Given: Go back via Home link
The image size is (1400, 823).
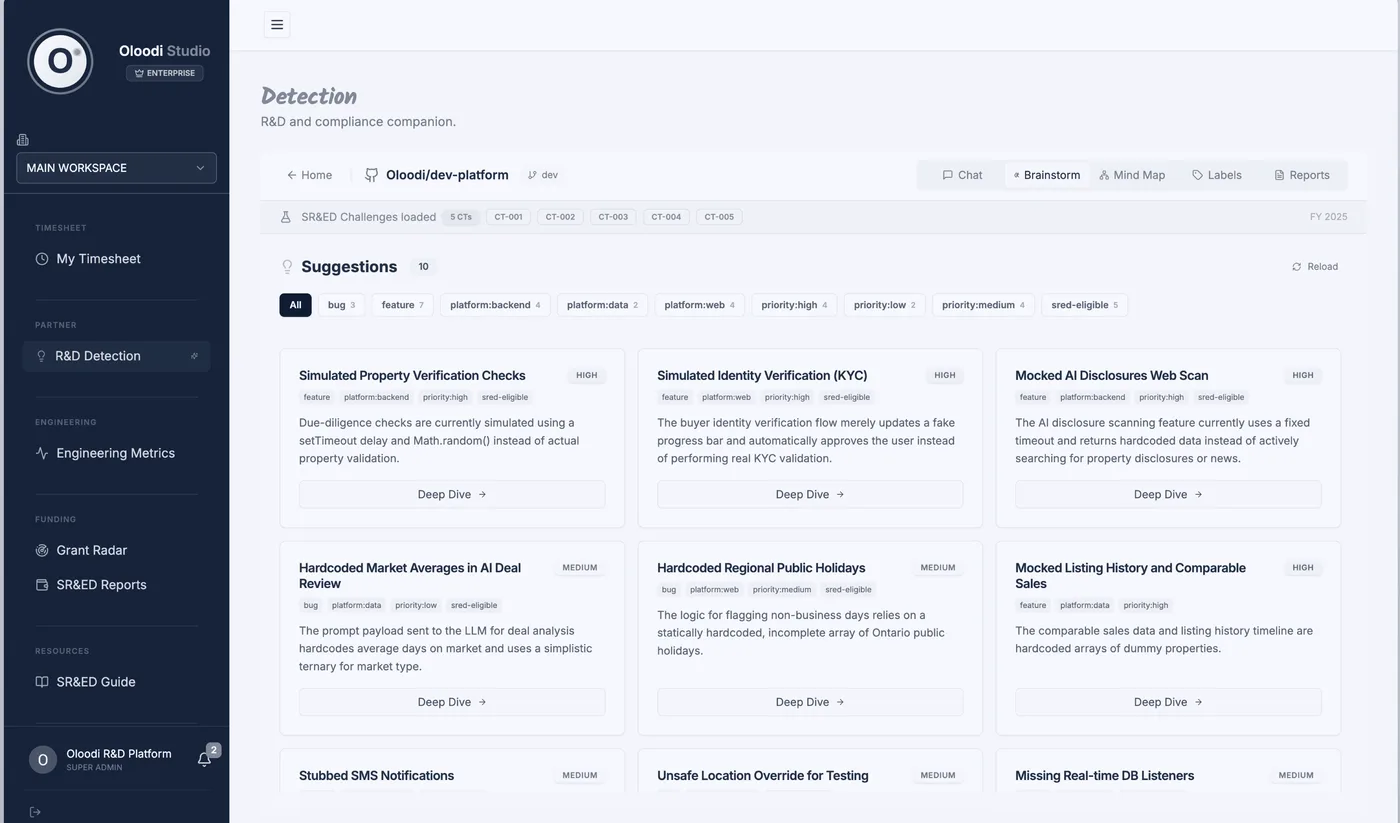Looking at the screenshot, I should click(309, 175).
